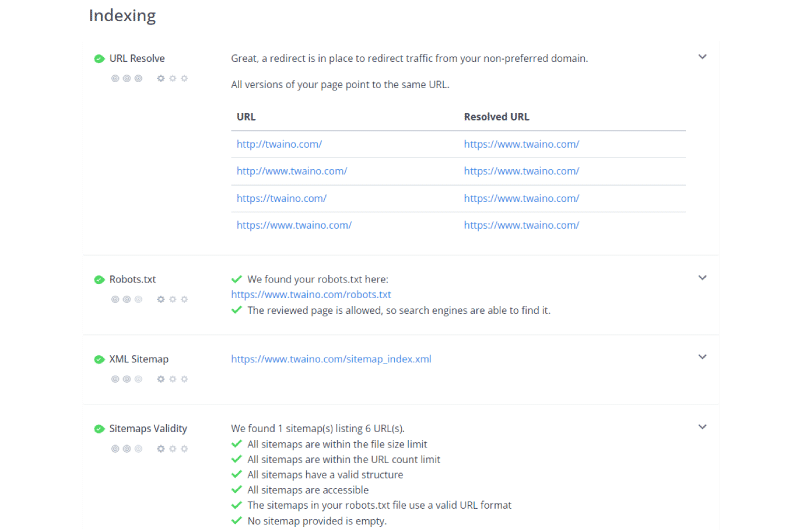Viewport: 800px width, 530px height.
Task: Open http://twaino.com/ link in URL column
Action: pos(279,144)
